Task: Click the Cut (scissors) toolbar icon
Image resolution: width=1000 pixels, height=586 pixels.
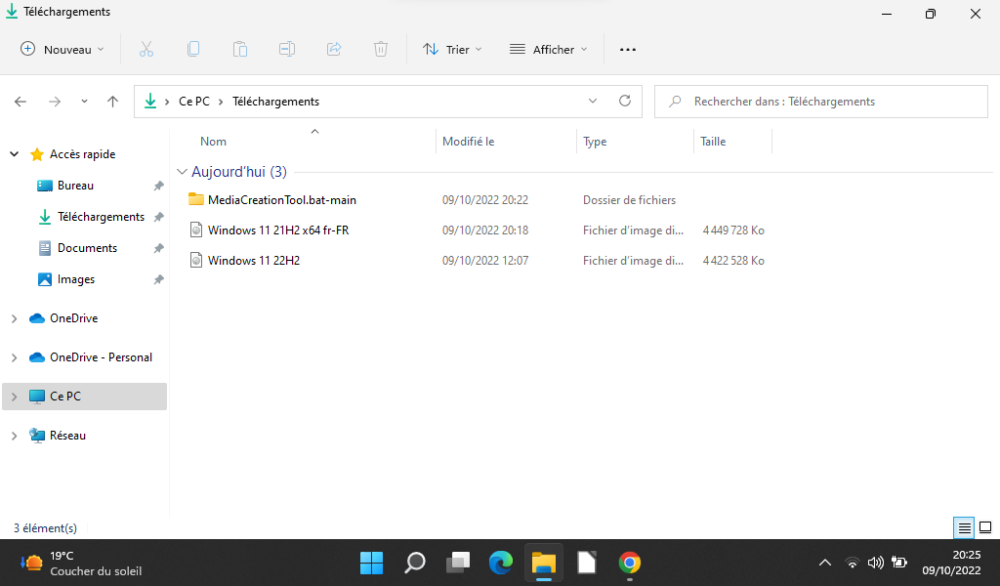Action: 146,49
